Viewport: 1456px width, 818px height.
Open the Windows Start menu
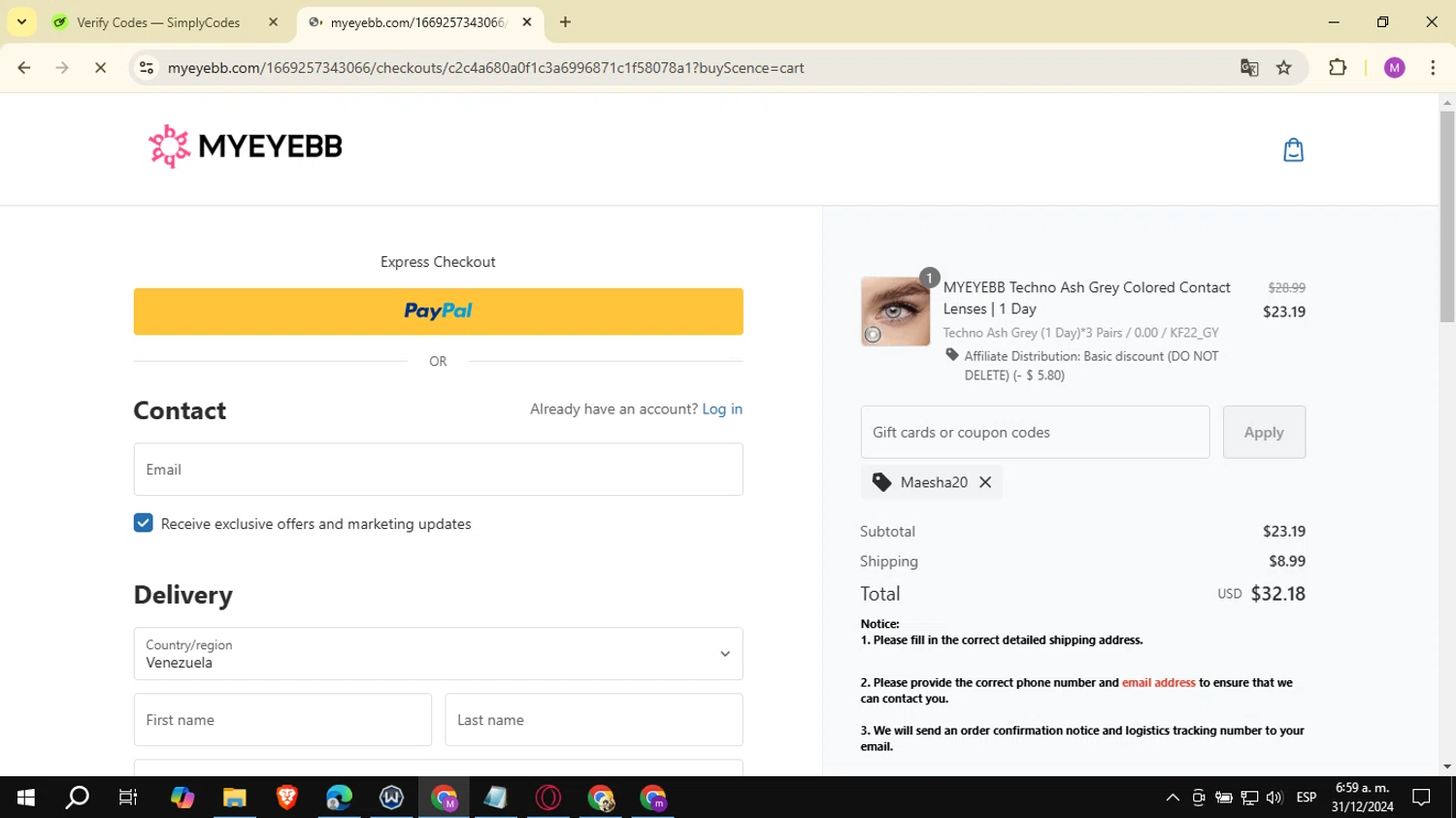(x=26, y=798)
